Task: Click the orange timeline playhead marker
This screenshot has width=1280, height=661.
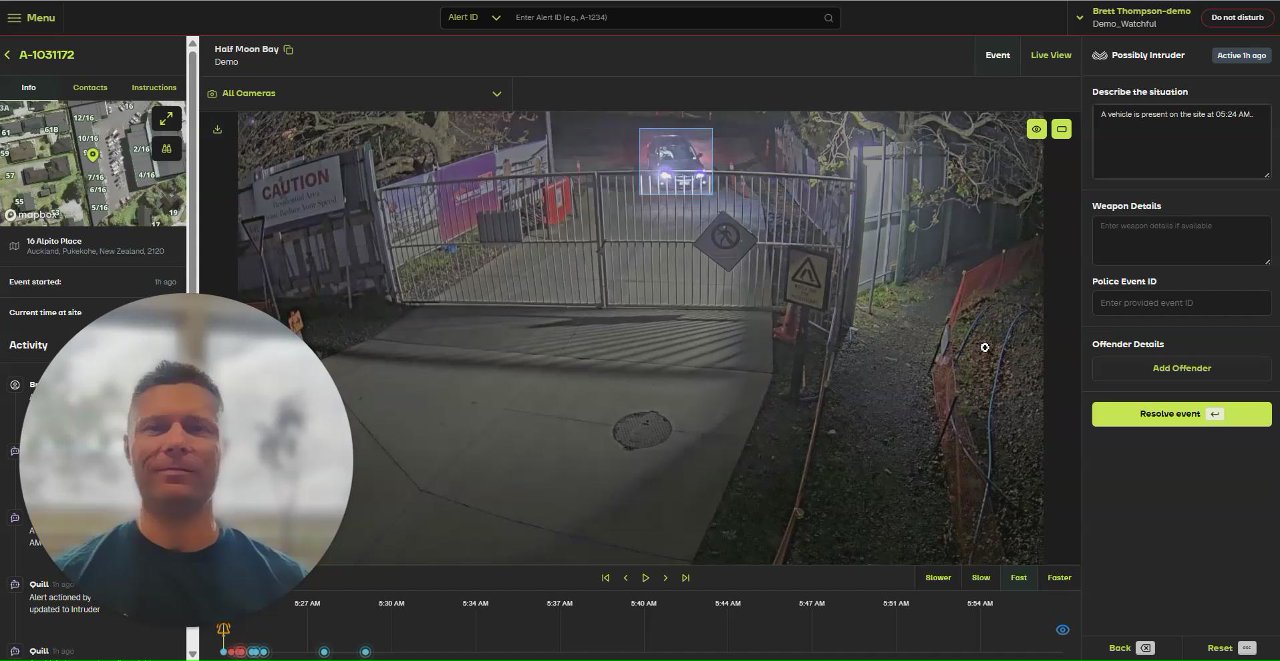Action: pyautogui.click(x=223, y=631)
